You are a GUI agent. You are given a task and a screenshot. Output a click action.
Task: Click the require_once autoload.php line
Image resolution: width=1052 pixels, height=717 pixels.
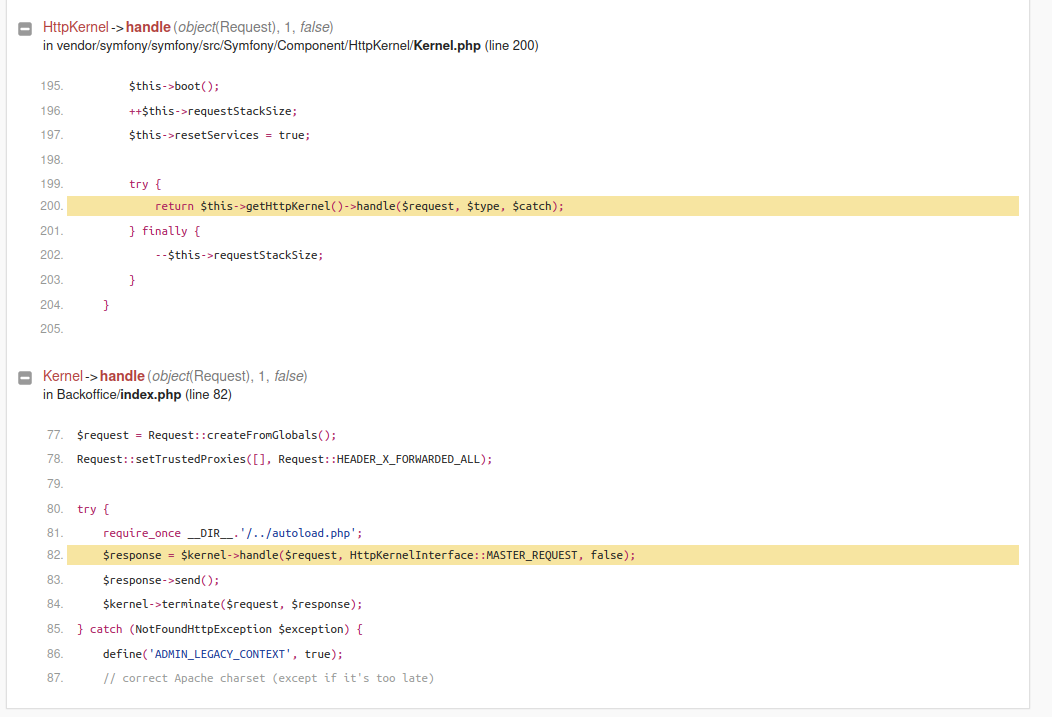(x=232, y=533)
